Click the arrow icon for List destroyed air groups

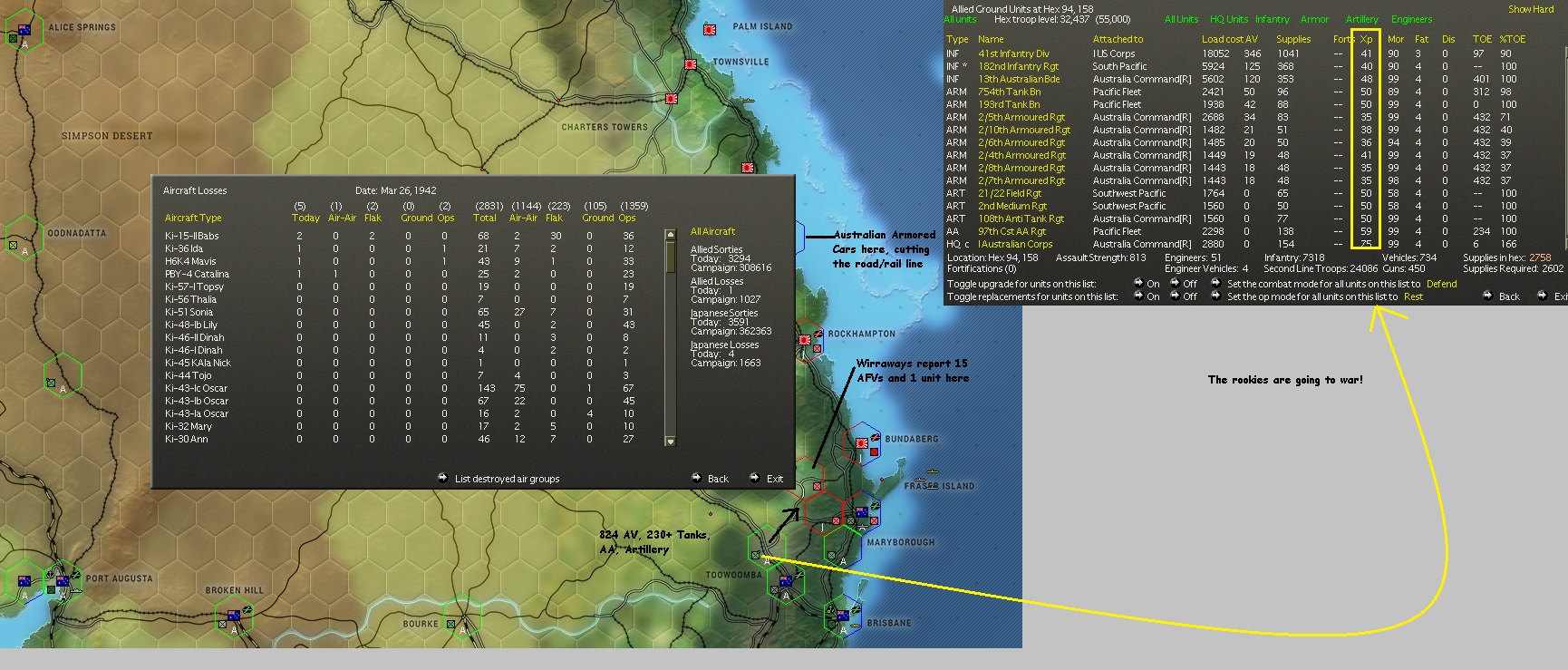pos(442,478)
